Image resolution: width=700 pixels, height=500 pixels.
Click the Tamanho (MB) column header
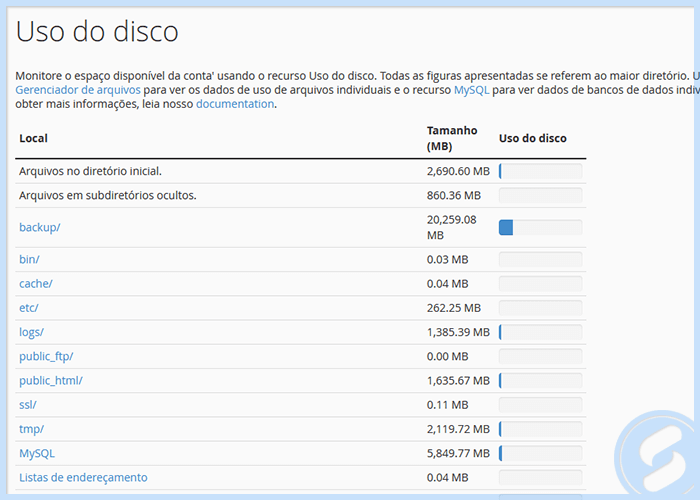[452, 138]
